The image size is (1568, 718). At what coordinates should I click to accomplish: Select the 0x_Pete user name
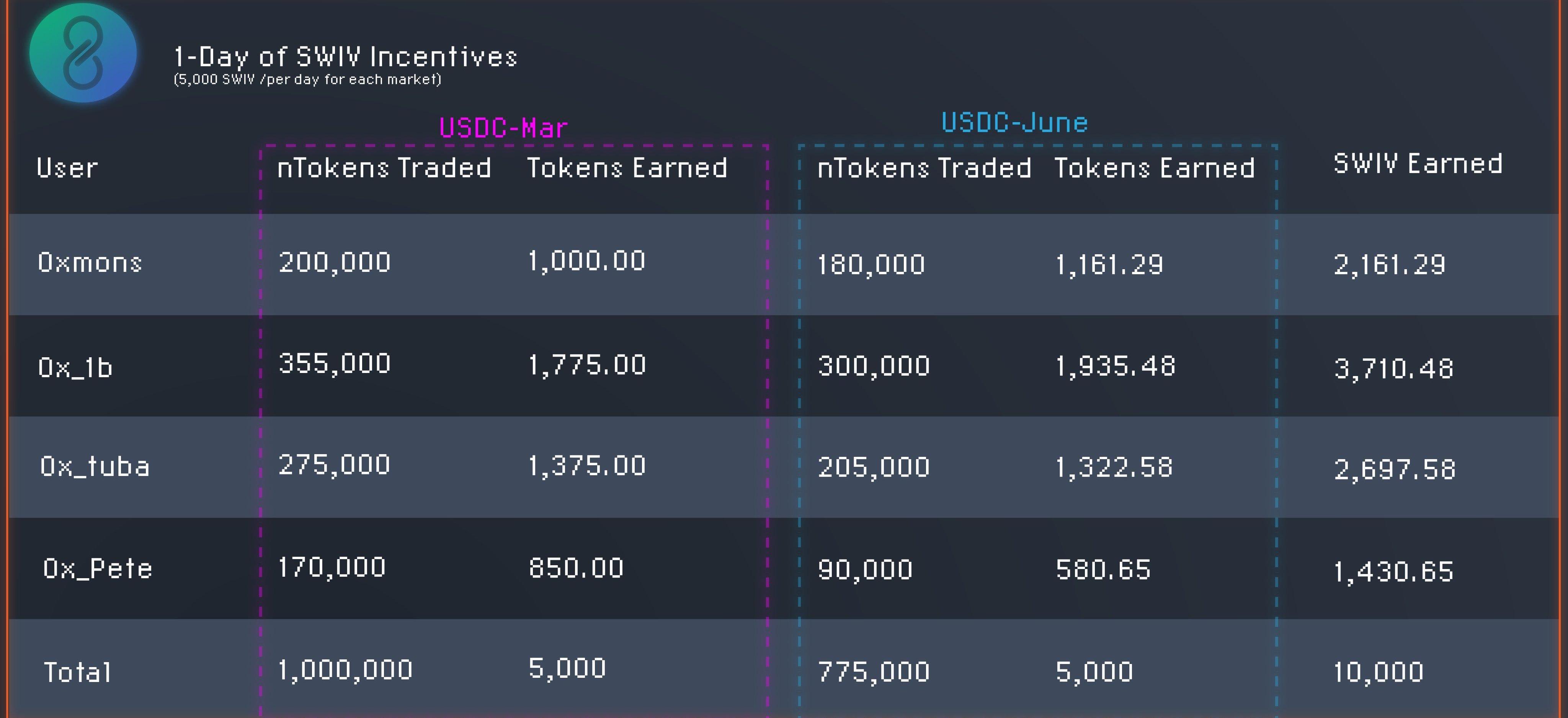pyautogui.click(x=97, y=568)
